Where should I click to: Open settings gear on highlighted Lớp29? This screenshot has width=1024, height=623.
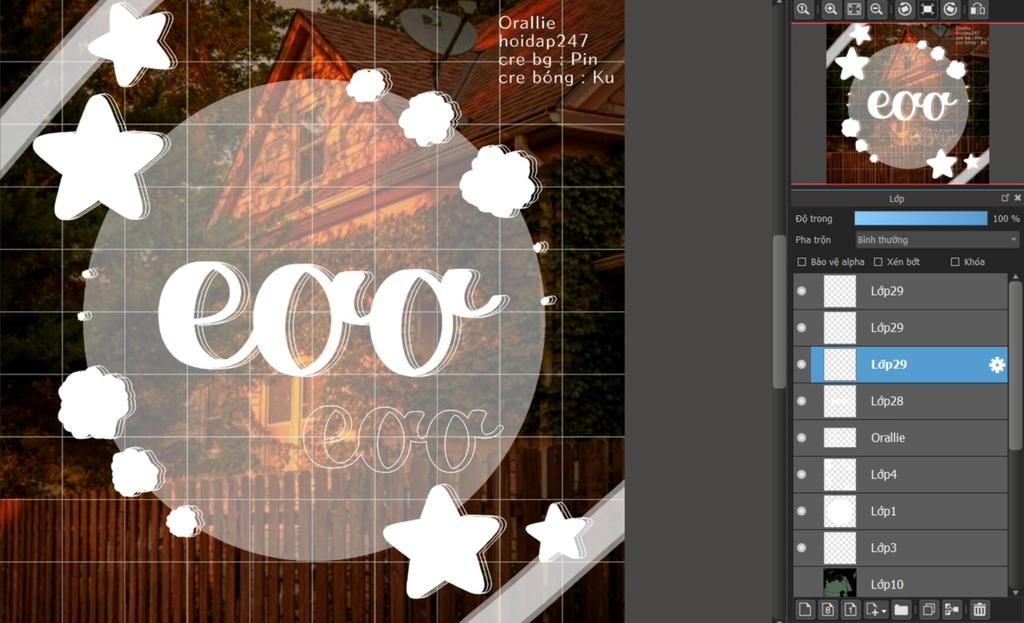(997, 364)
